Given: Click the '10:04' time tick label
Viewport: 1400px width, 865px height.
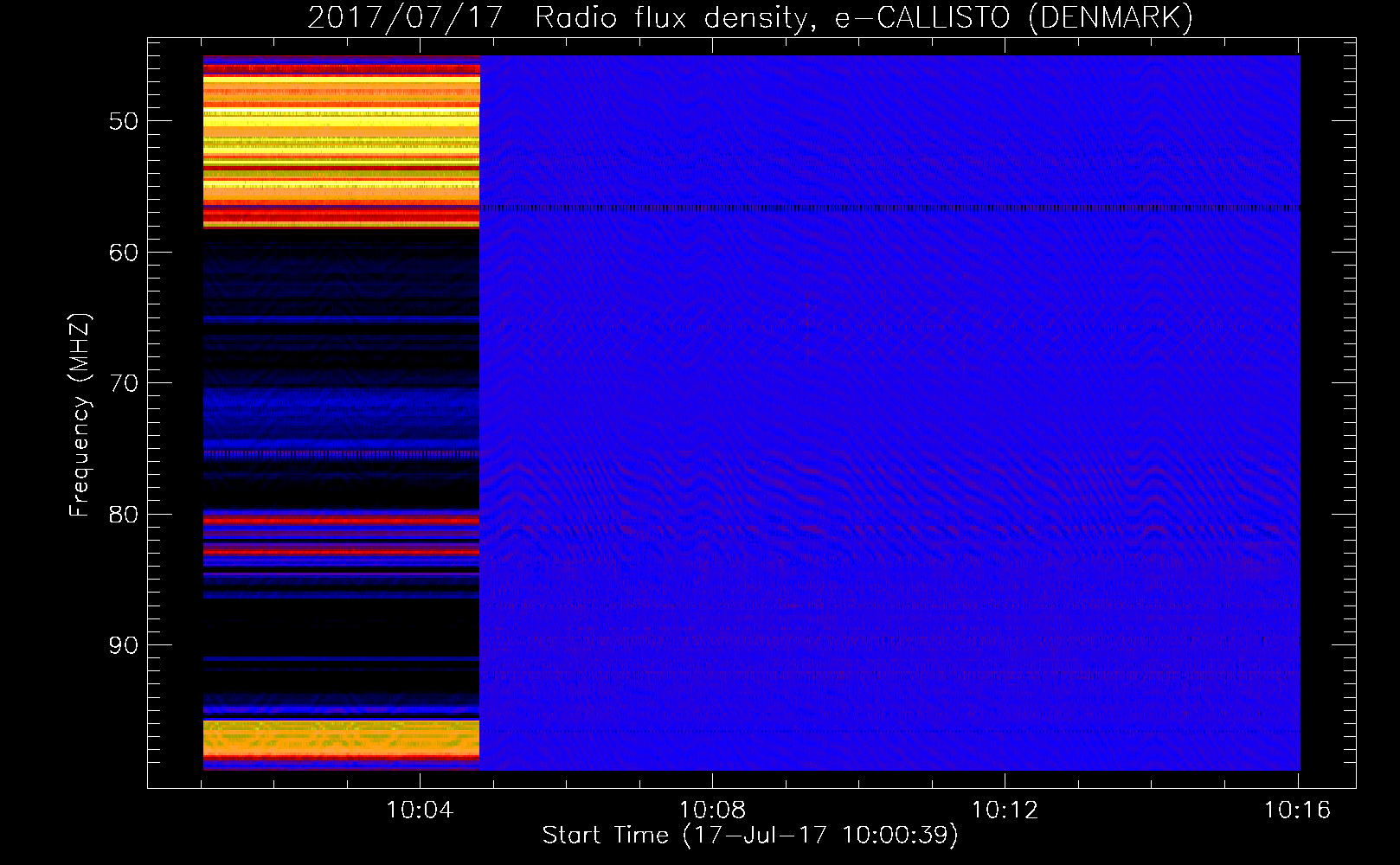Looking at the screenshot, I should point(420,811).
